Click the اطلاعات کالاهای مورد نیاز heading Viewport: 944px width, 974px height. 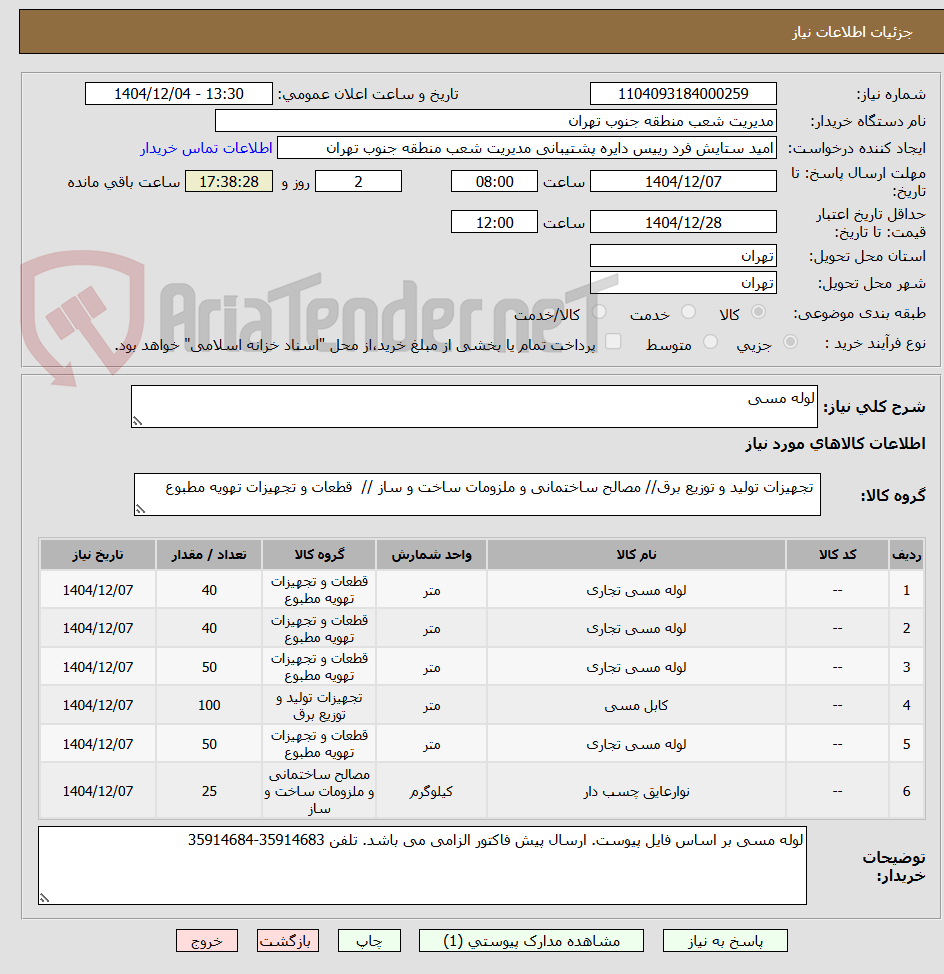pyautogui.click(x=835, y=444)
